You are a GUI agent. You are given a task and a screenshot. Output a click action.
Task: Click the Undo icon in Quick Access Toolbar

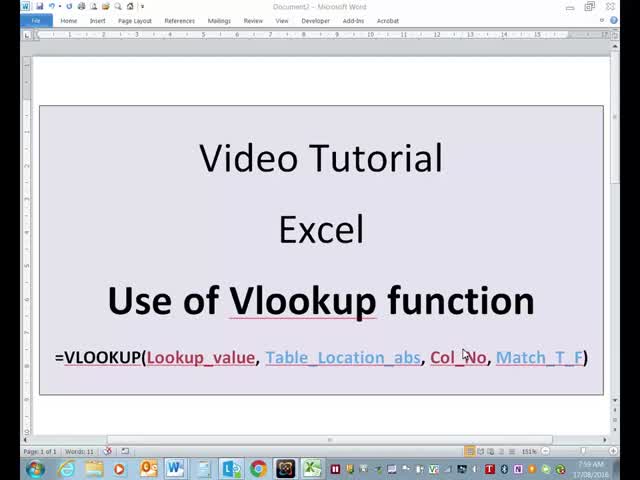click(x=52, y=6)
